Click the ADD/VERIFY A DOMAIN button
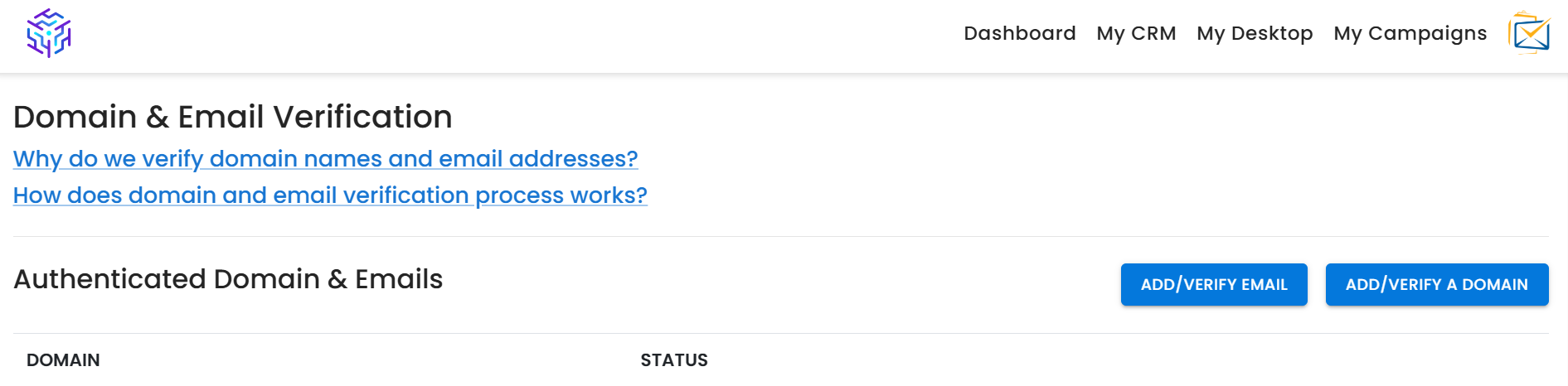Screen dimensions: 1568x386 [x=1437, y=284]
